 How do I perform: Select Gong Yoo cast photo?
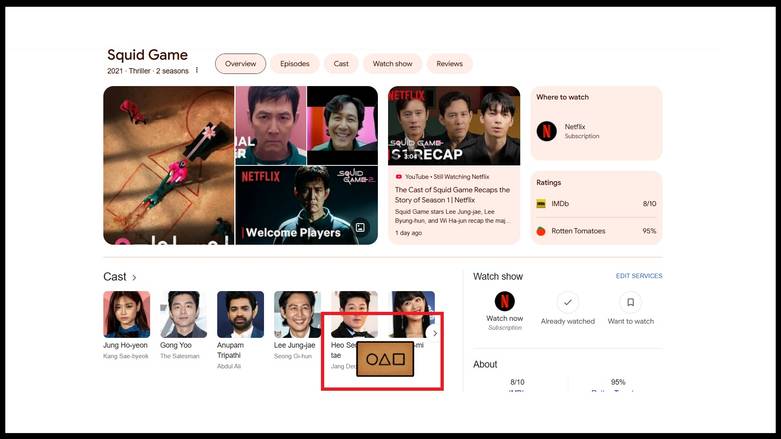pyautogui.click(x=183, y=314)
